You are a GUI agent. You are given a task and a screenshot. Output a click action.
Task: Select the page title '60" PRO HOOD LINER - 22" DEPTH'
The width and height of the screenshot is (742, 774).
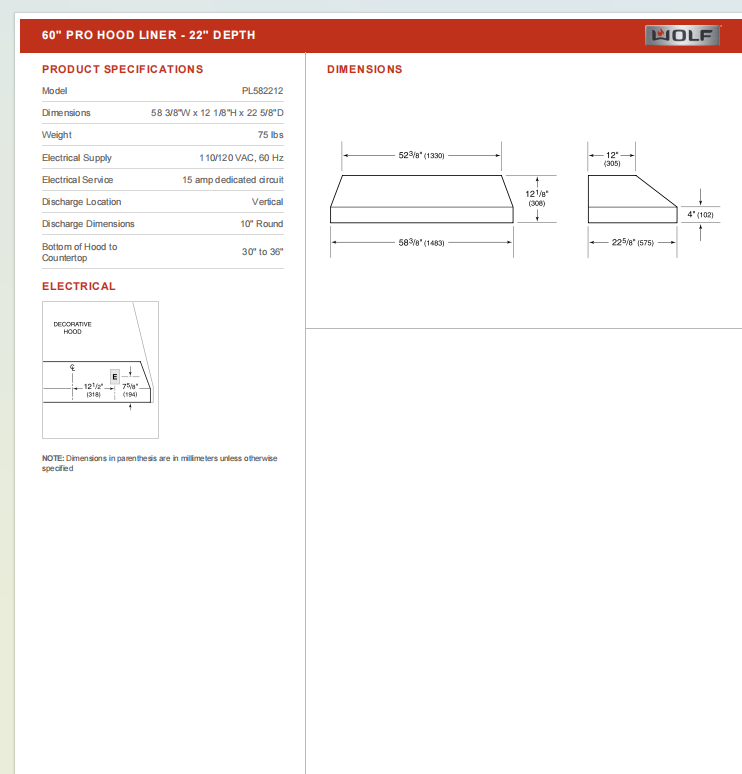click(149, 35)
